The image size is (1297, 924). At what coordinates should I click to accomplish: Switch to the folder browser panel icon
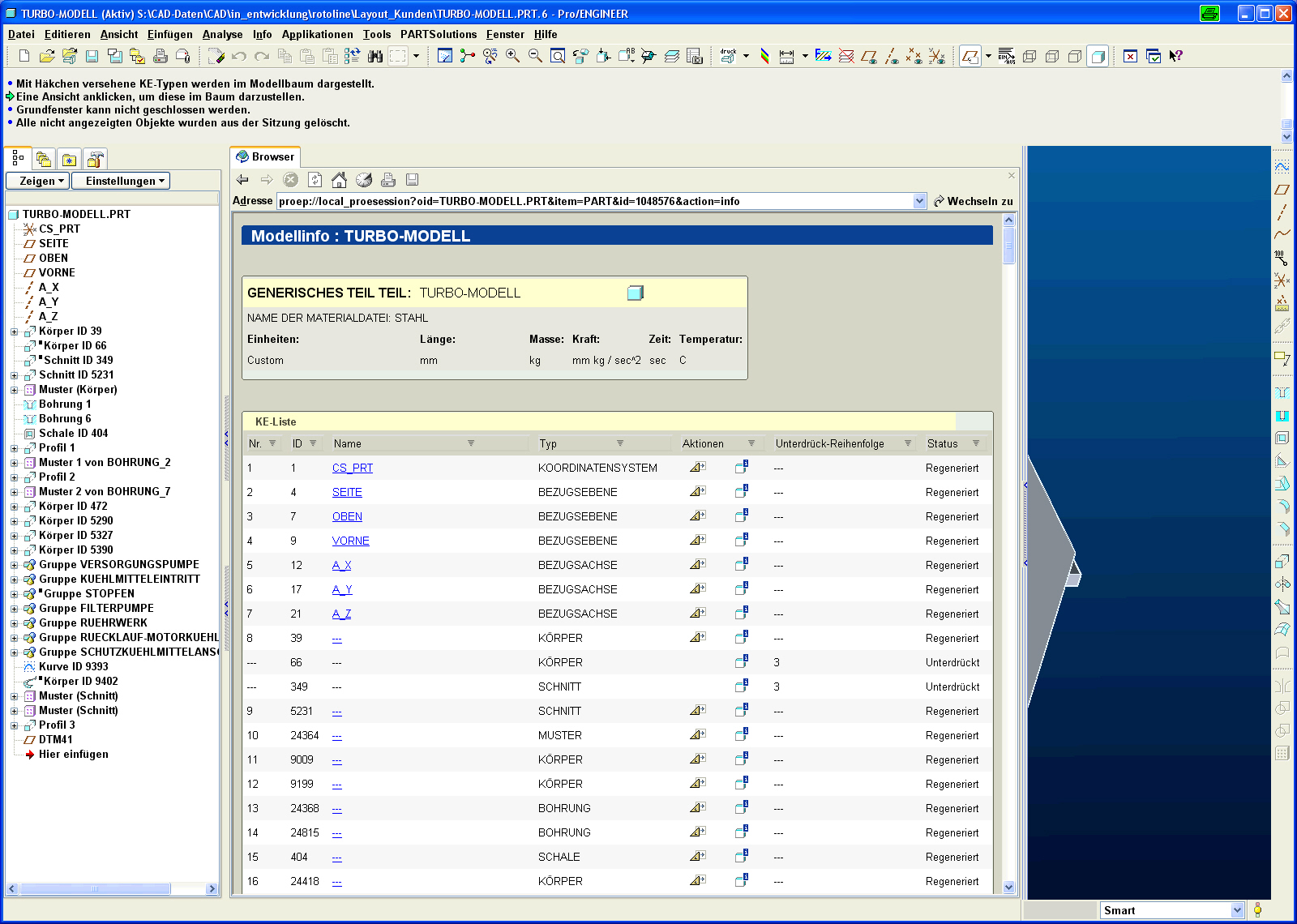[x=44, y=159]
